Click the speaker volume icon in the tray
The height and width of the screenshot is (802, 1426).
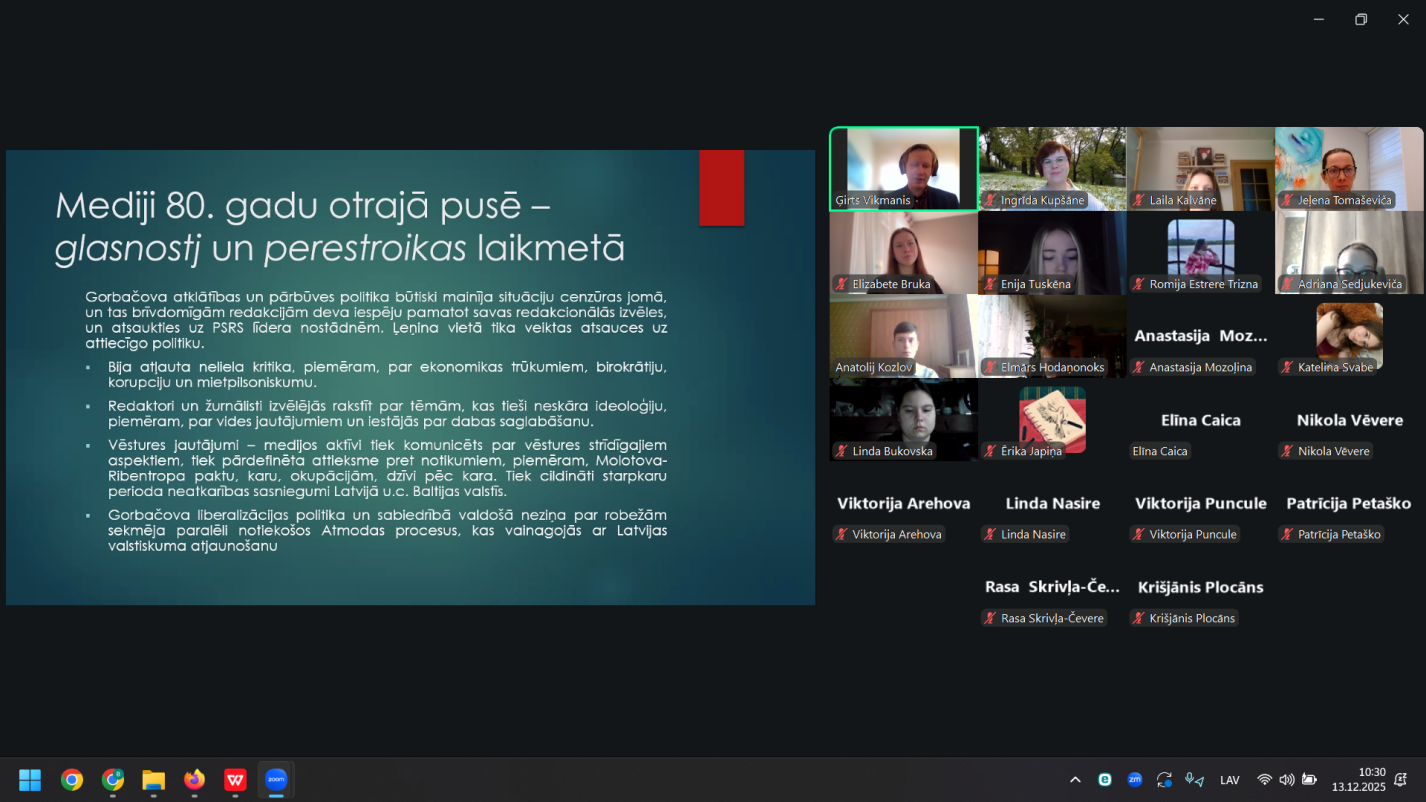click(1286, 780)
